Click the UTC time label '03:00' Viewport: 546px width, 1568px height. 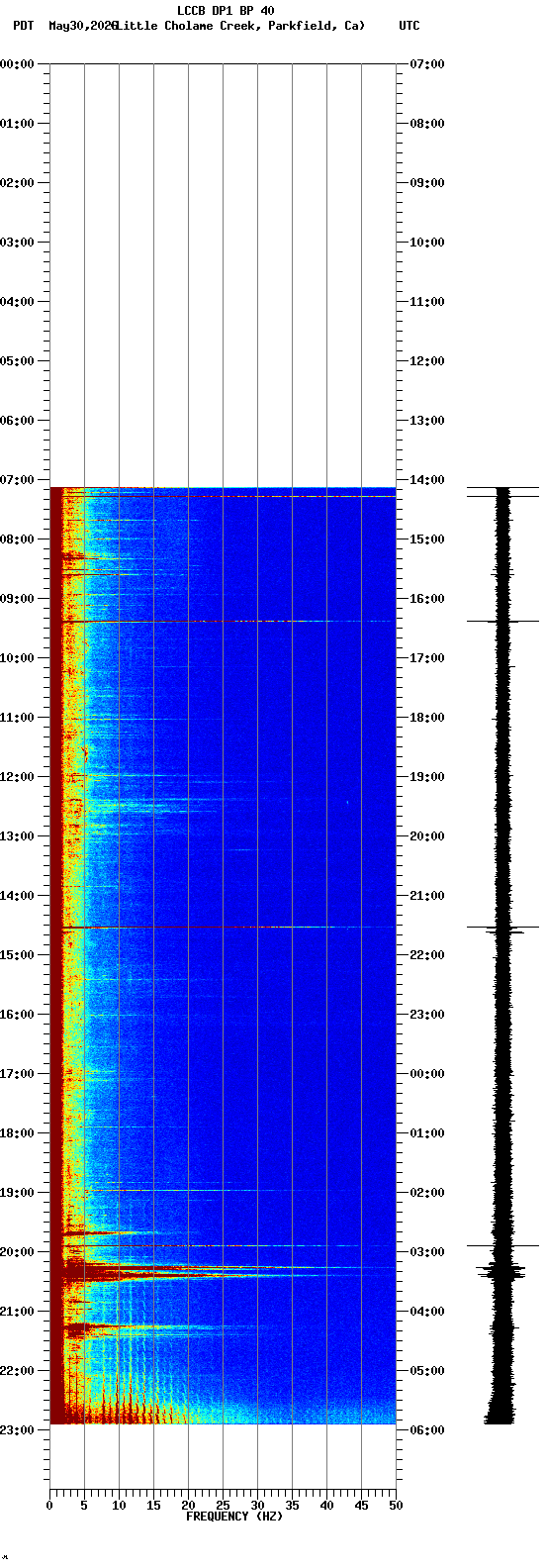coord(427,1252)
